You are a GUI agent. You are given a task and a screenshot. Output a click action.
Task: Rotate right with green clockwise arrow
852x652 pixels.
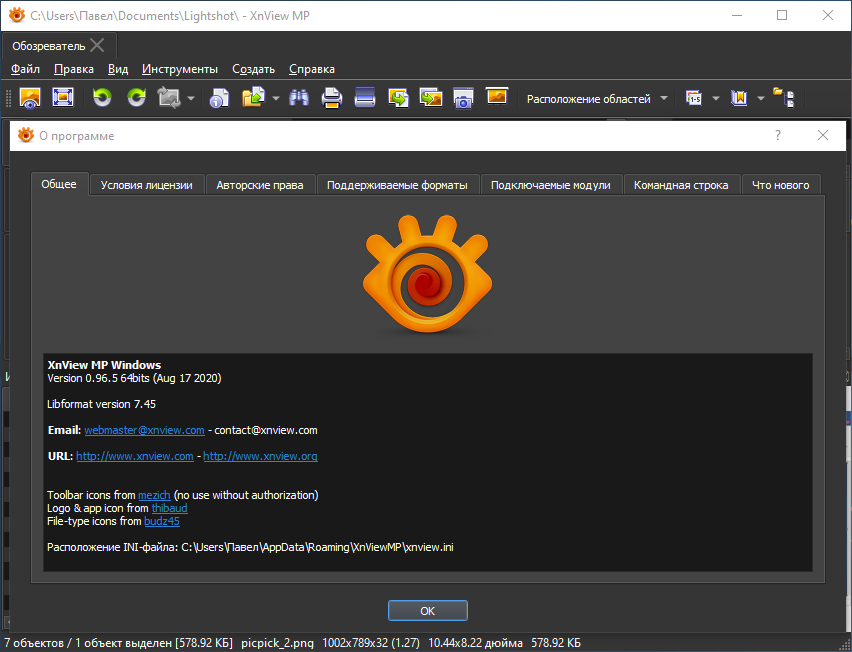point(136,98)
